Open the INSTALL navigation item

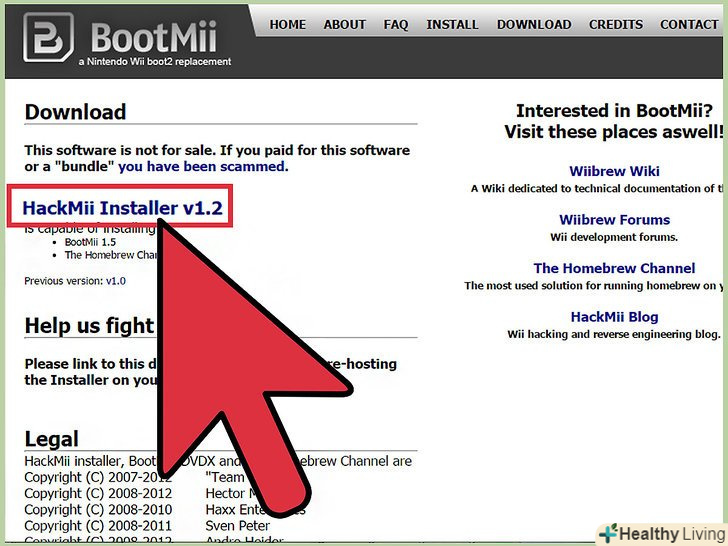tap(452, 24)
